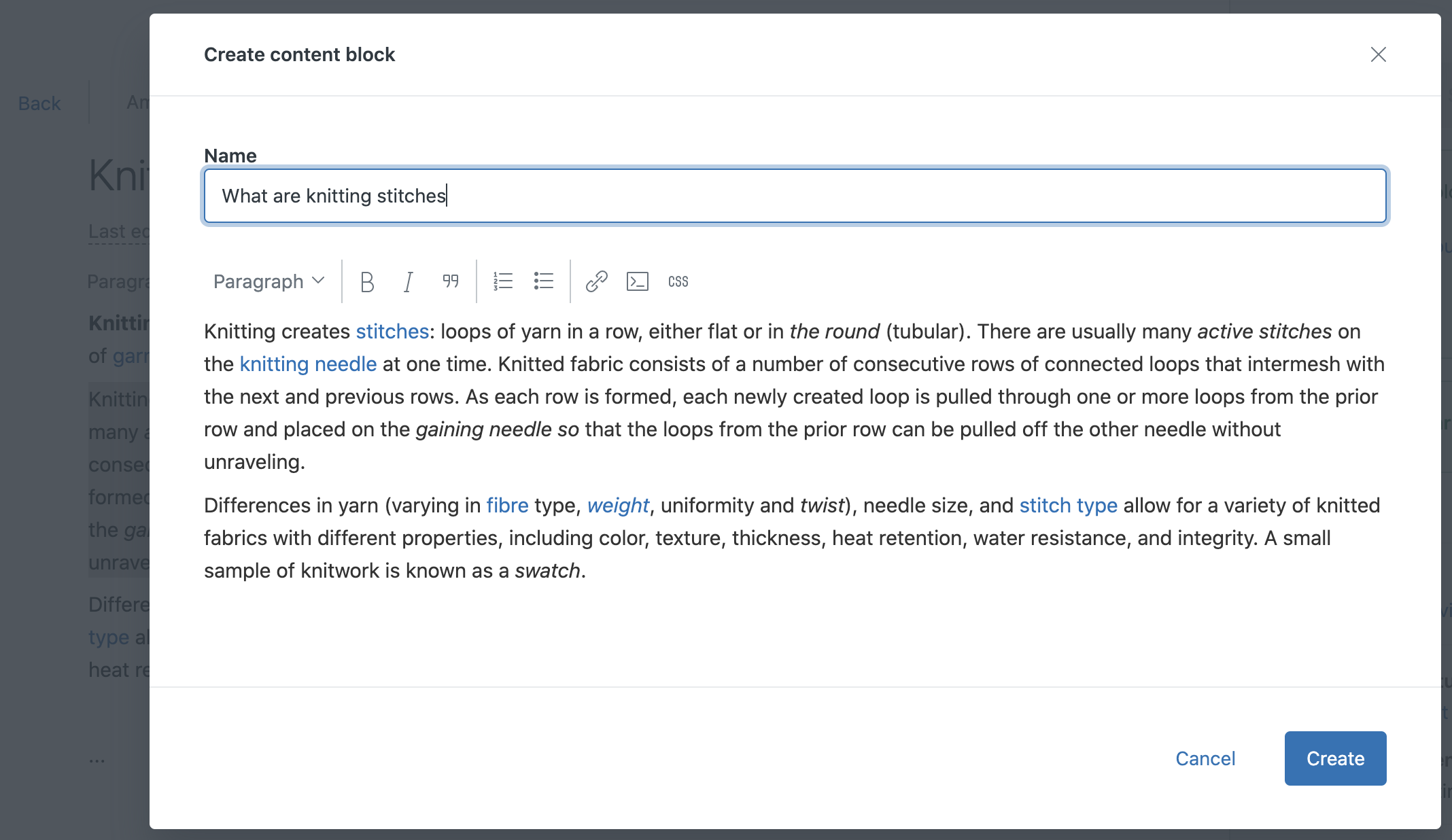Open the ellipsis menu on background page

pyautogui.click(x=97, y=760)
